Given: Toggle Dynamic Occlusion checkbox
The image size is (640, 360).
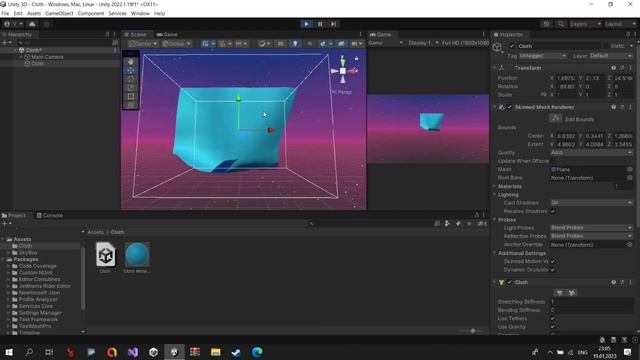Looking at the screenshot, I should [x=553, y=269].
